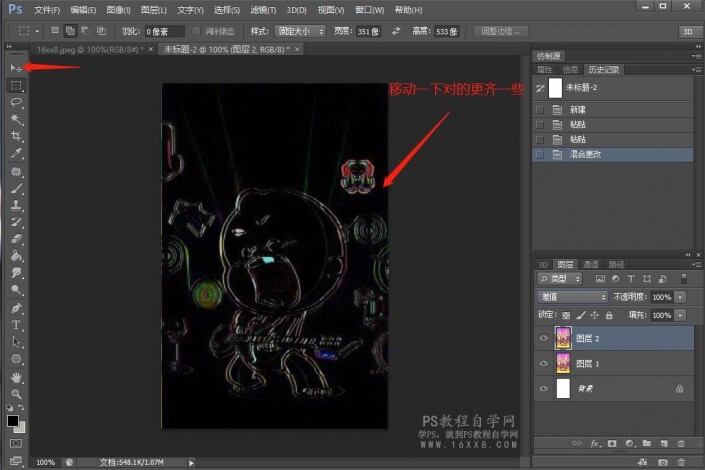Viewport: 705px width, 470px height.
Task: Expand the layer opacity slider dropdown
Action: coord(681,297)
